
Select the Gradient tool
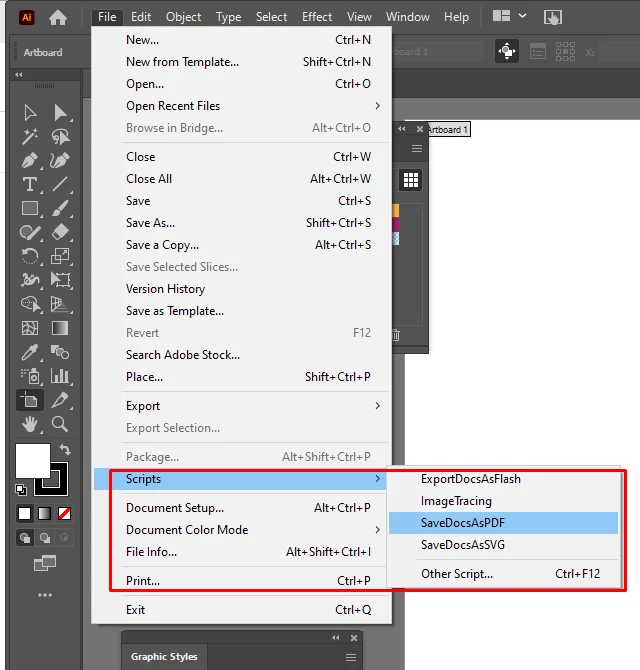click(60, 328)
